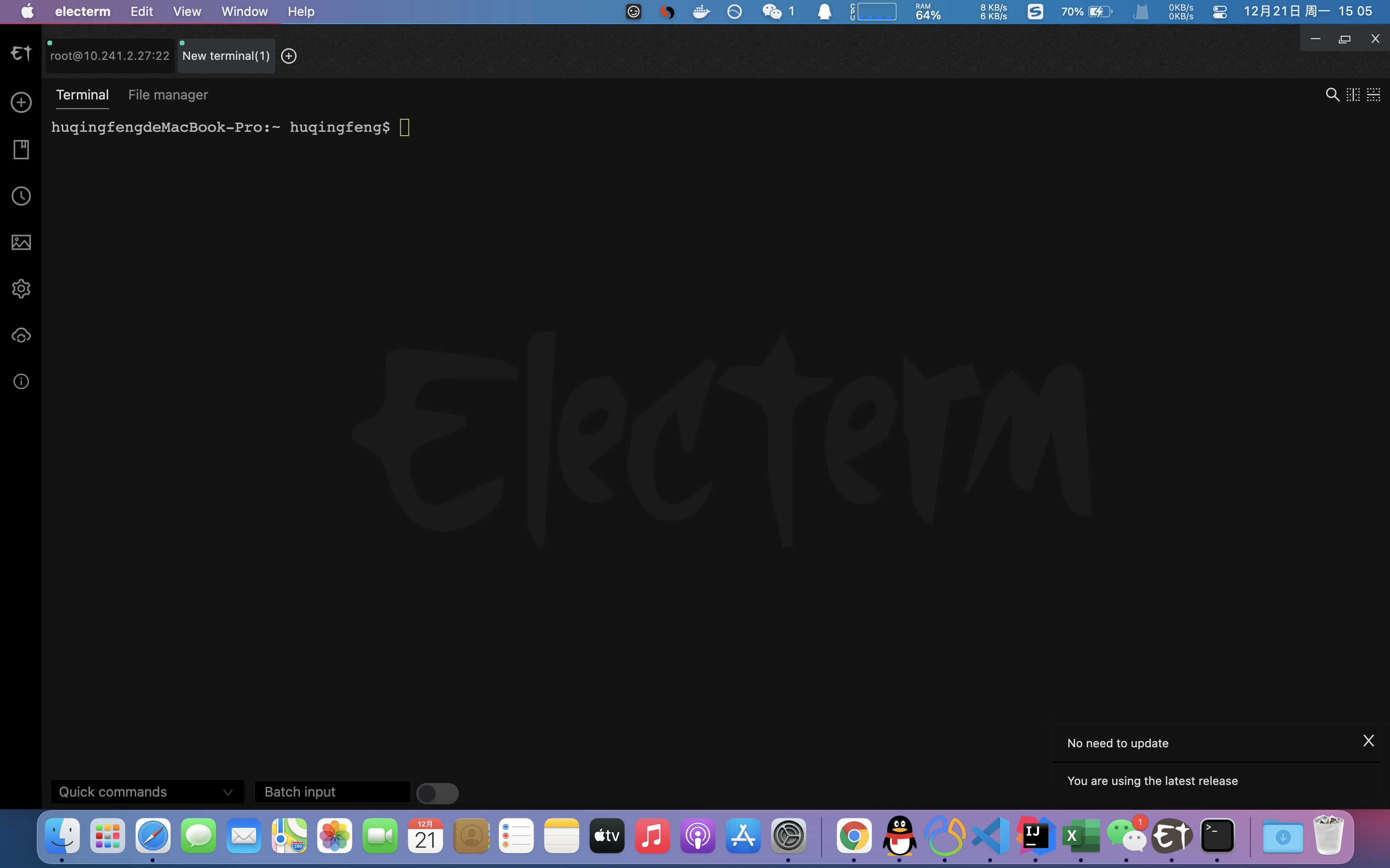Select the root@10.241.2.27:22 session tab

(x=110, y=56)
